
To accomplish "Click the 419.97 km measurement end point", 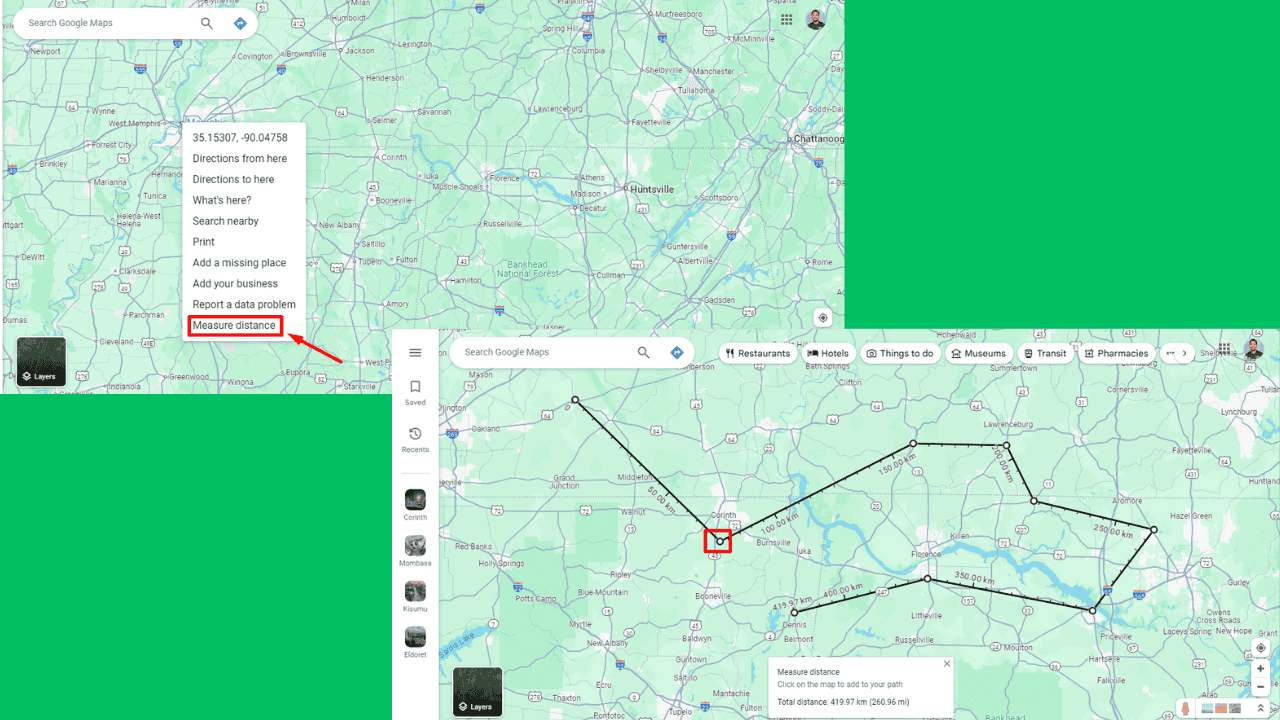I will pos(795,613).
